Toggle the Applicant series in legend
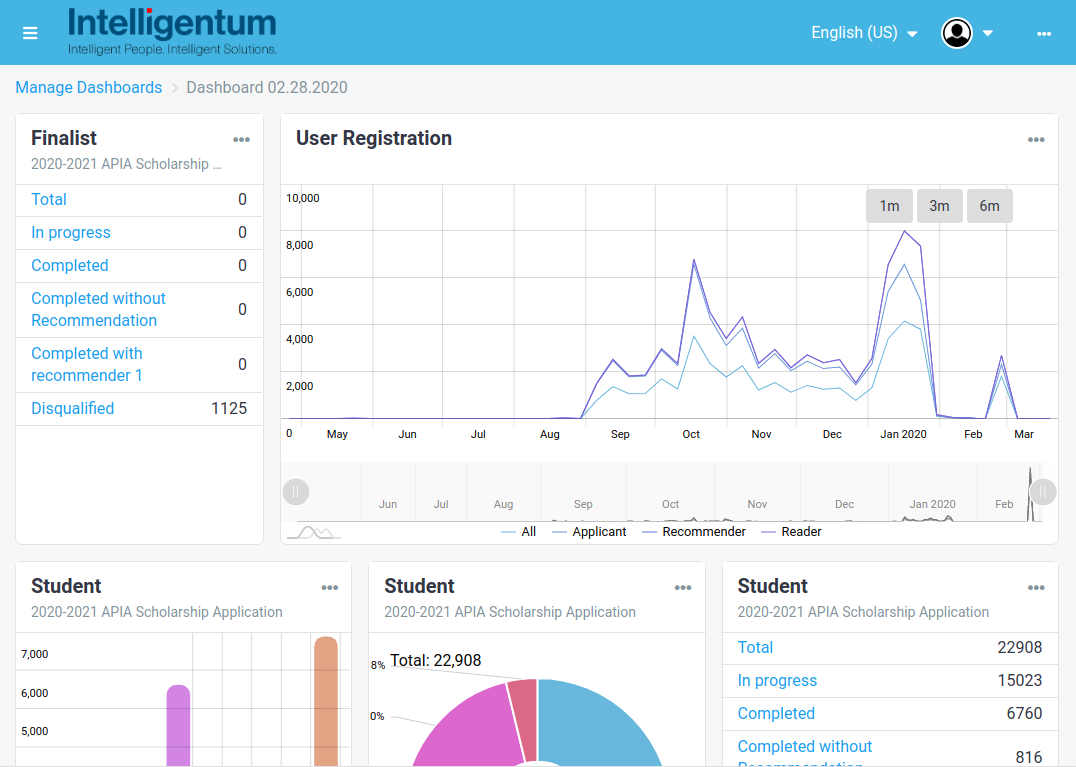Screen dimensions: 1076x767 pos(589,532)
